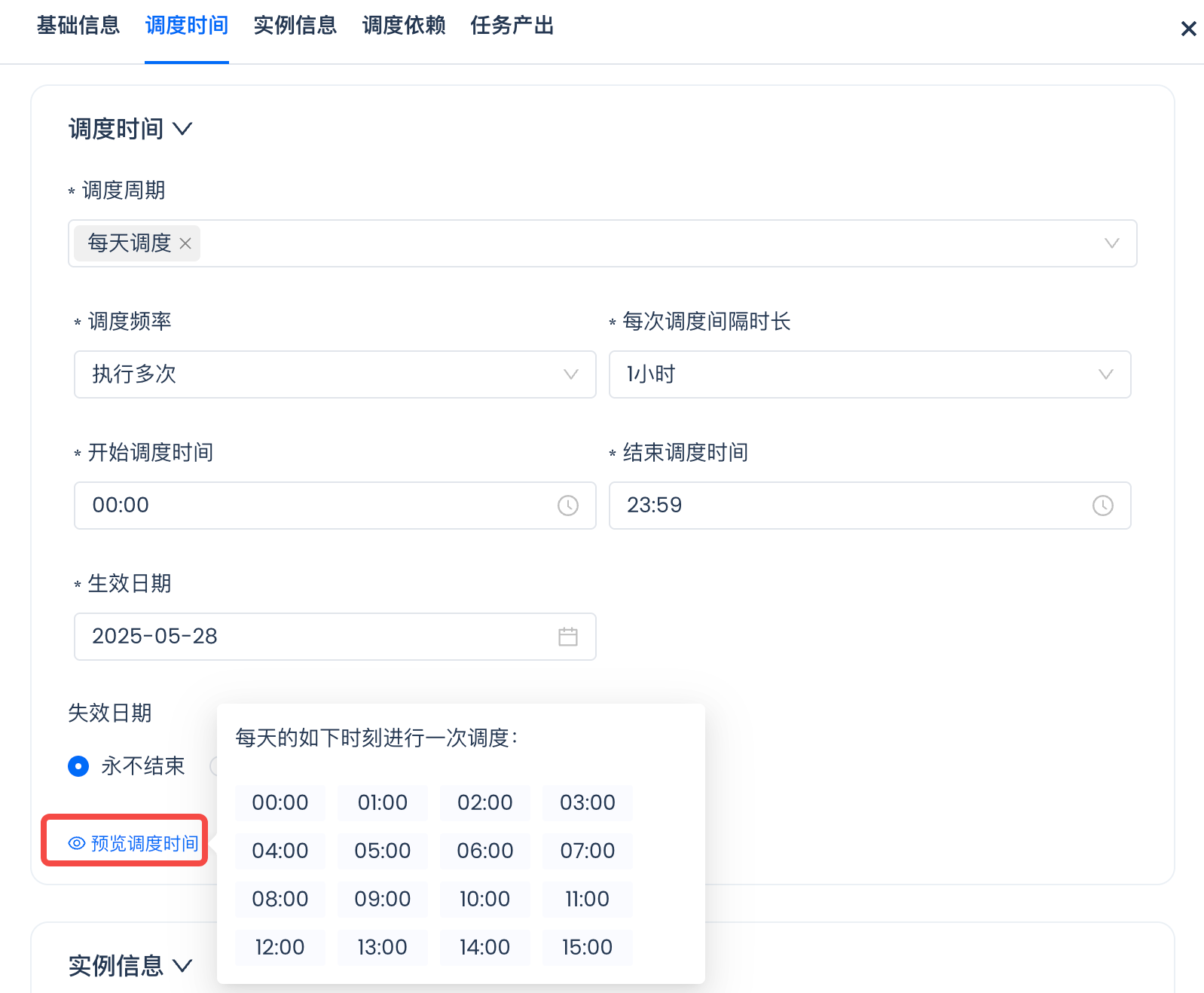The image size is (1204, 993).
Task: Click into the 开始调度时间 field showing 00:00
Action: click(x=316, y=506)
